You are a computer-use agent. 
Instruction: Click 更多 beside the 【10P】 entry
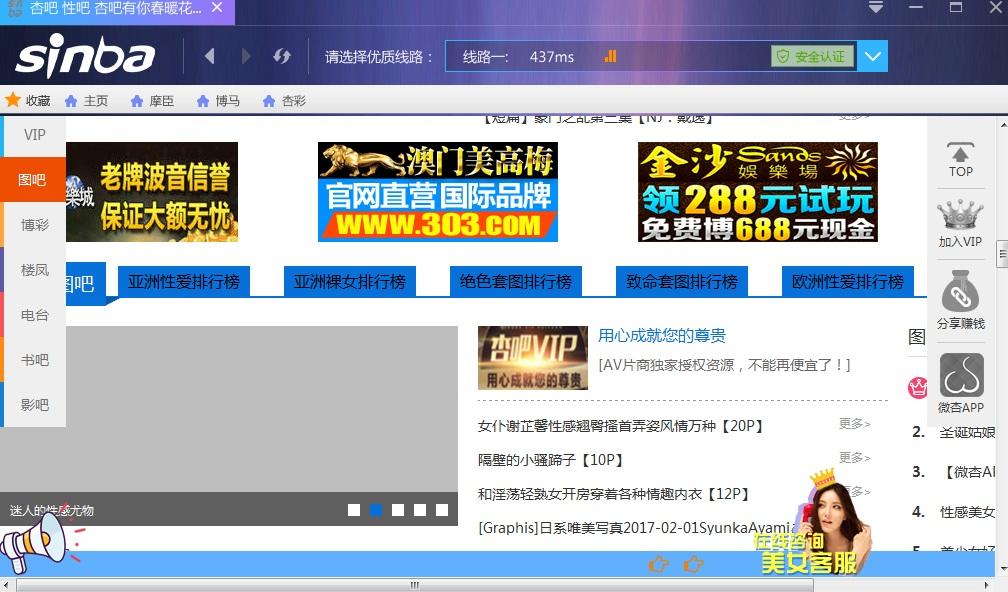point(854,458)
